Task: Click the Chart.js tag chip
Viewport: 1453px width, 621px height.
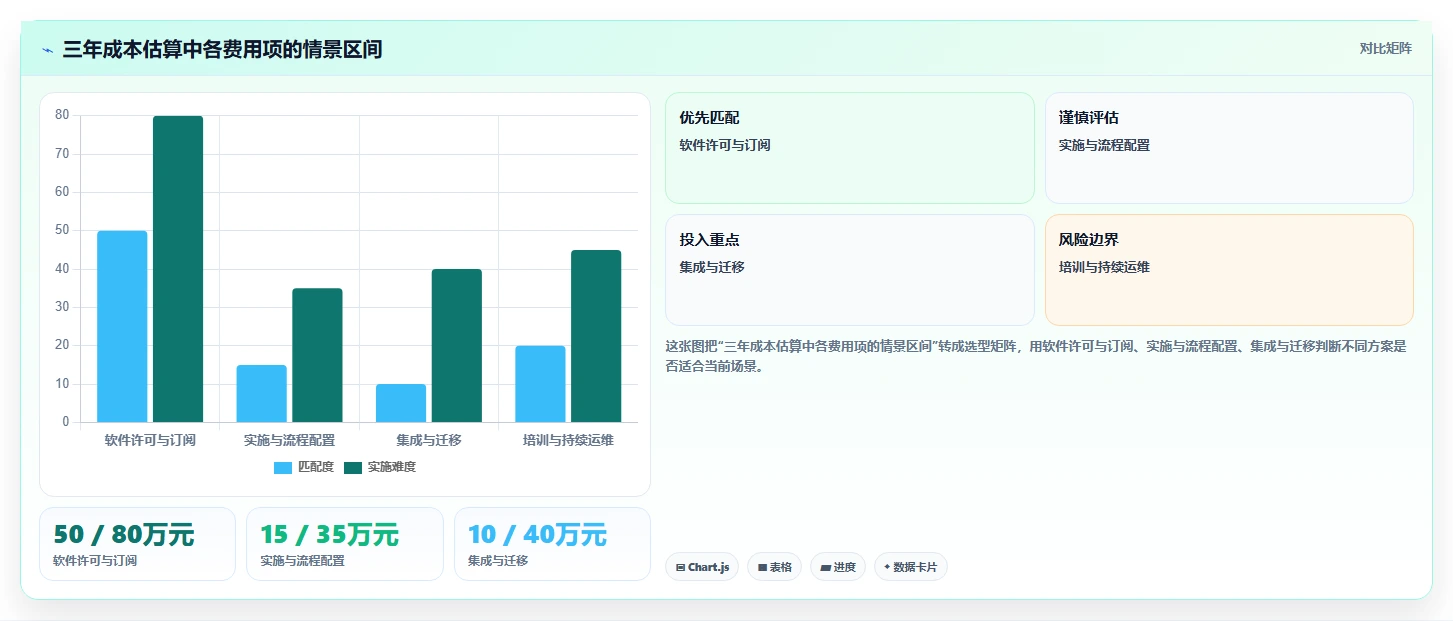Action: (x=702, y=567)
